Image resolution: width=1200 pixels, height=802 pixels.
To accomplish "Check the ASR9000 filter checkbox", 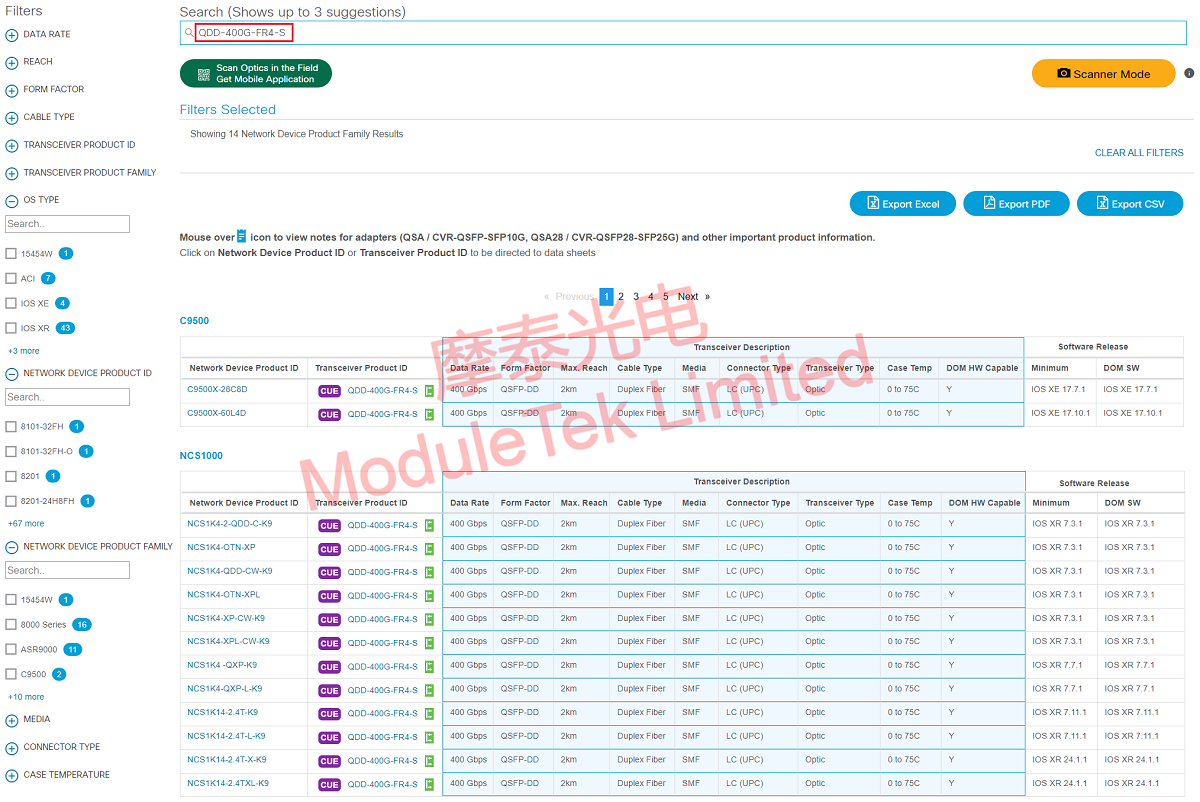I will (9, 648).
